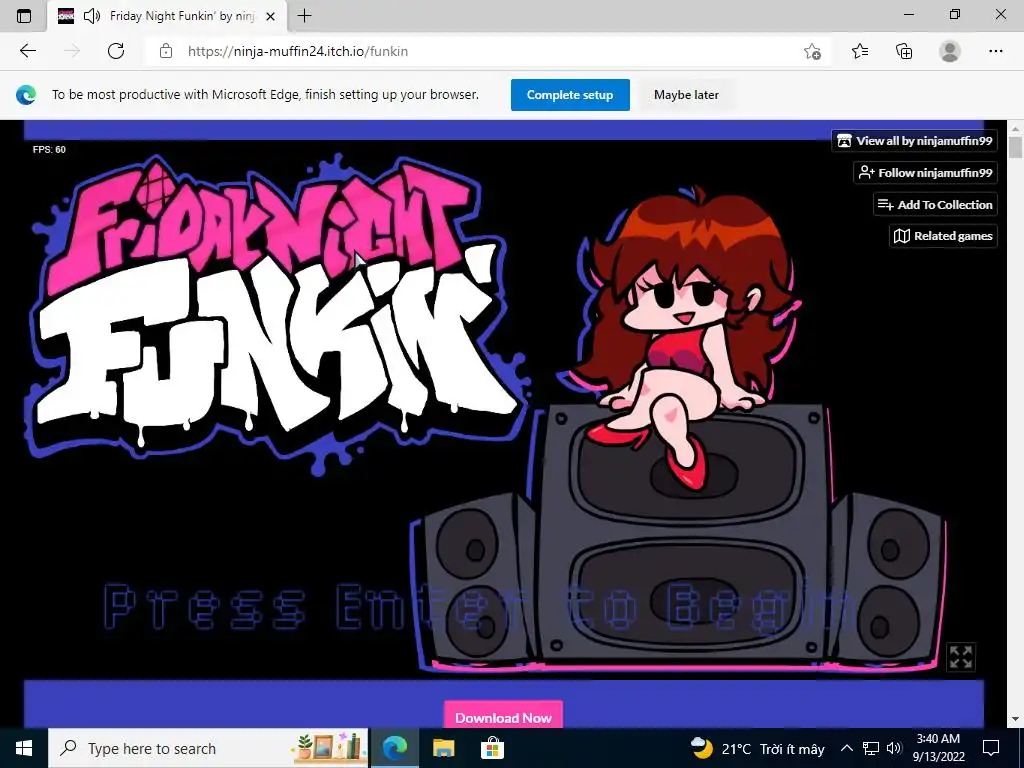The height and width of the screenshot is (768, 1024).
Task: Open Microsoft Edge from the taskbar
Action: tap(394, 748)
